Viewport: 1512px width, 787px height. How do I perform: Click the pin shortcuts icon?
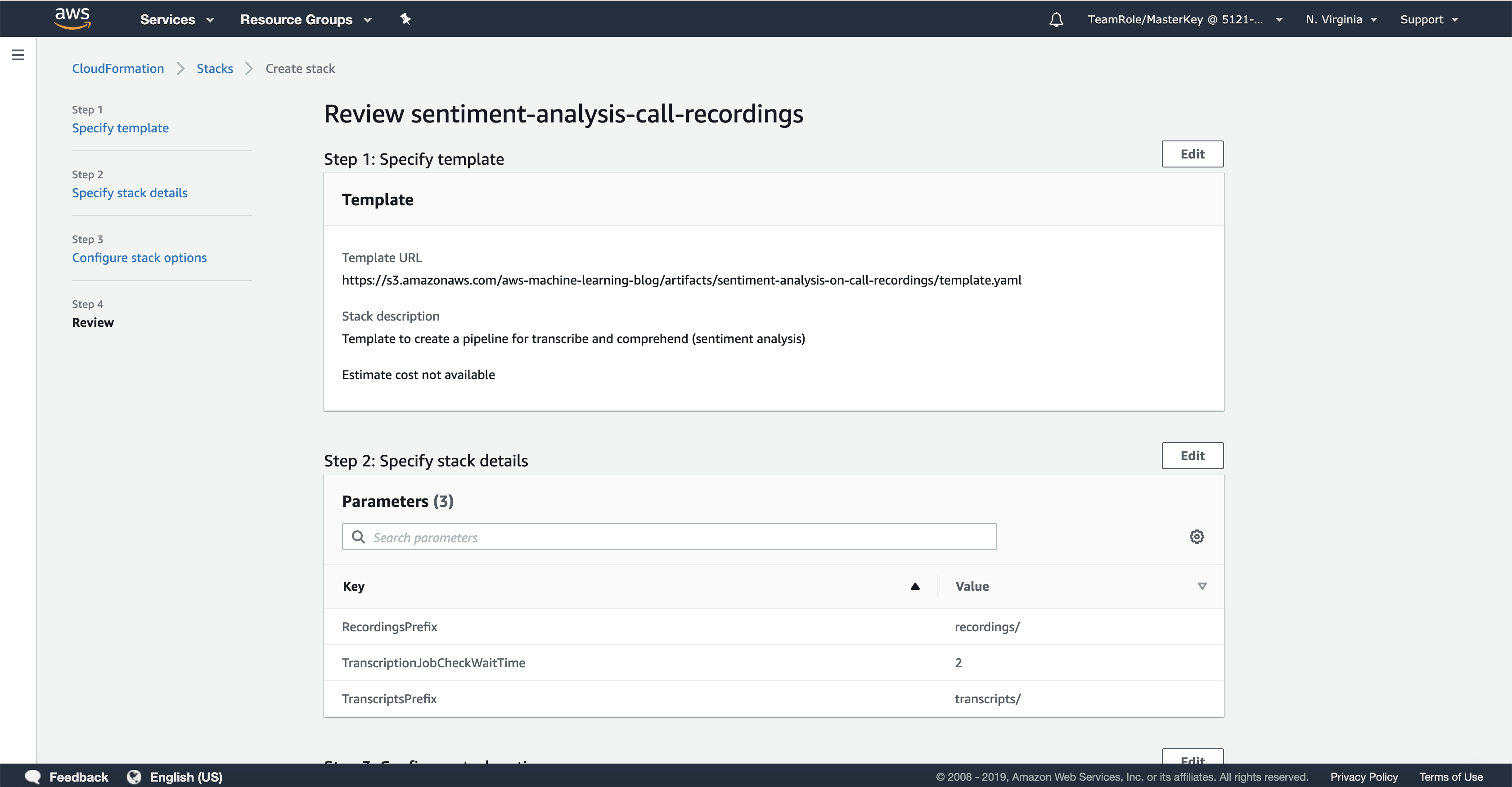[x=405, y=19]
